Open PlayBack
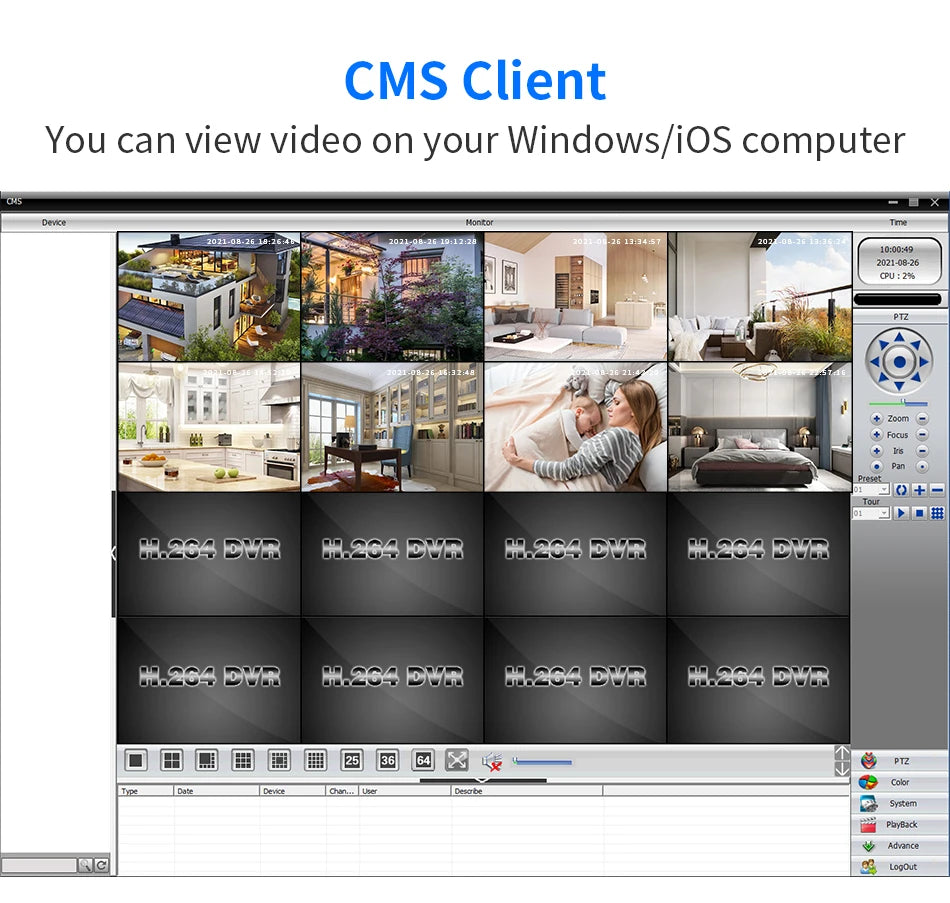Screen dimensions: 950x903 [x=900, y=824]
